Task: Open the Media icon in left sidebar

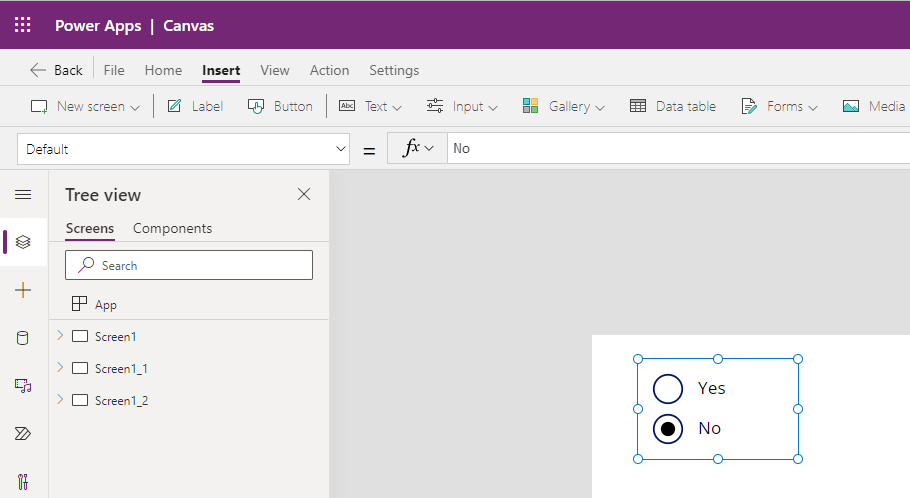Action: [23, 386]
